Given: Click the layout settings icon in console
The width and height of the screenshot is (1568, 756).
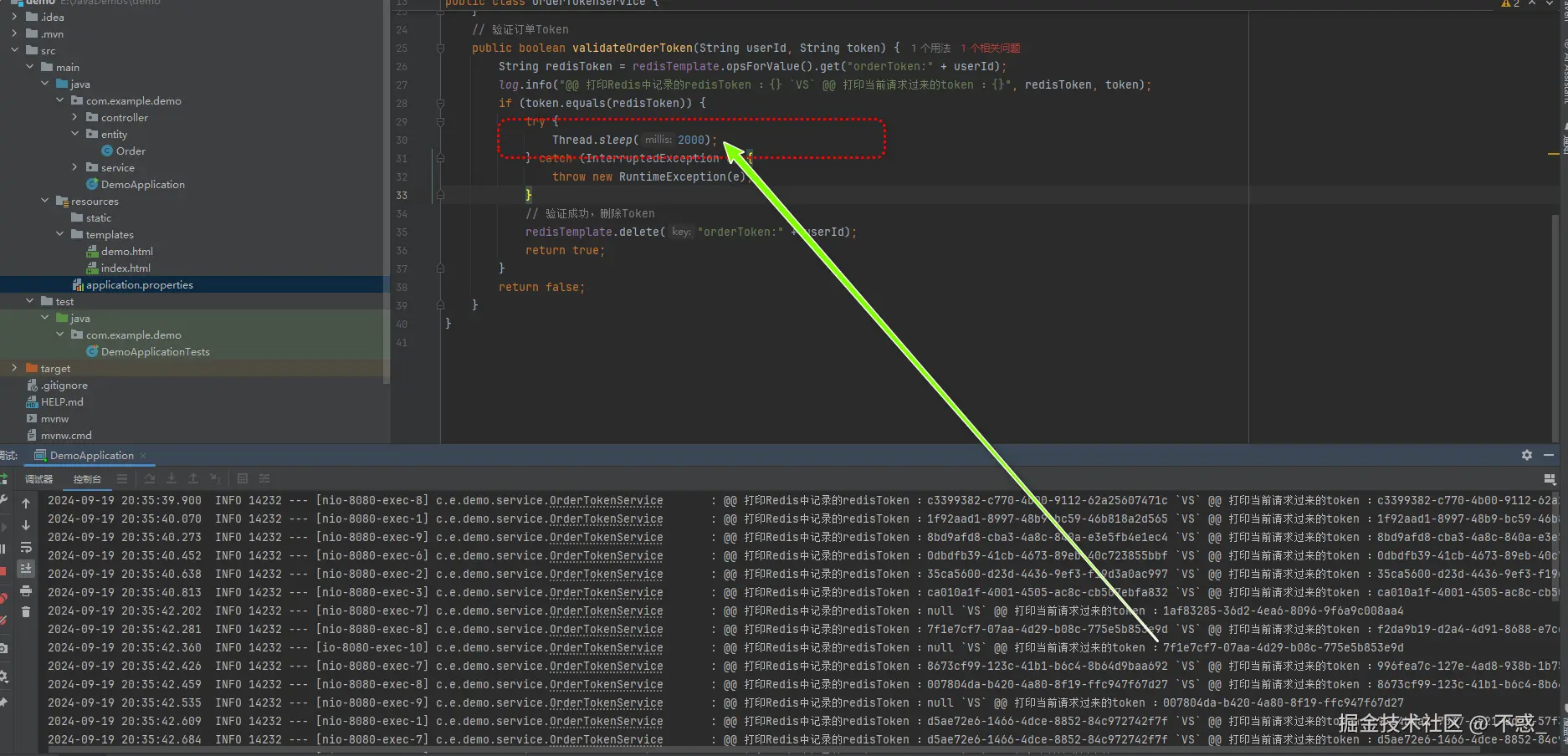Looking at the screenshot, I should tap(1550, 479).
